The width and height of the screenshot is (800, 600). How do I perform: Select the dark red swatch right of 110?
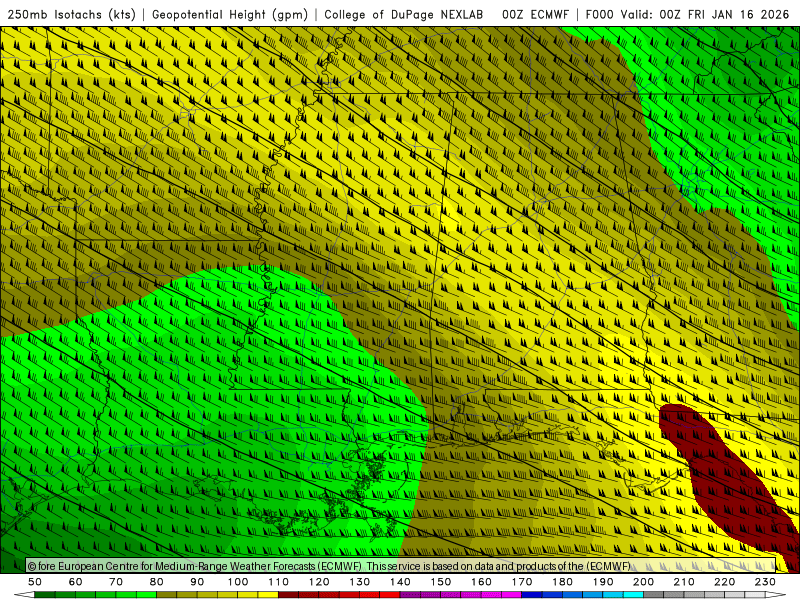[289, 595]
